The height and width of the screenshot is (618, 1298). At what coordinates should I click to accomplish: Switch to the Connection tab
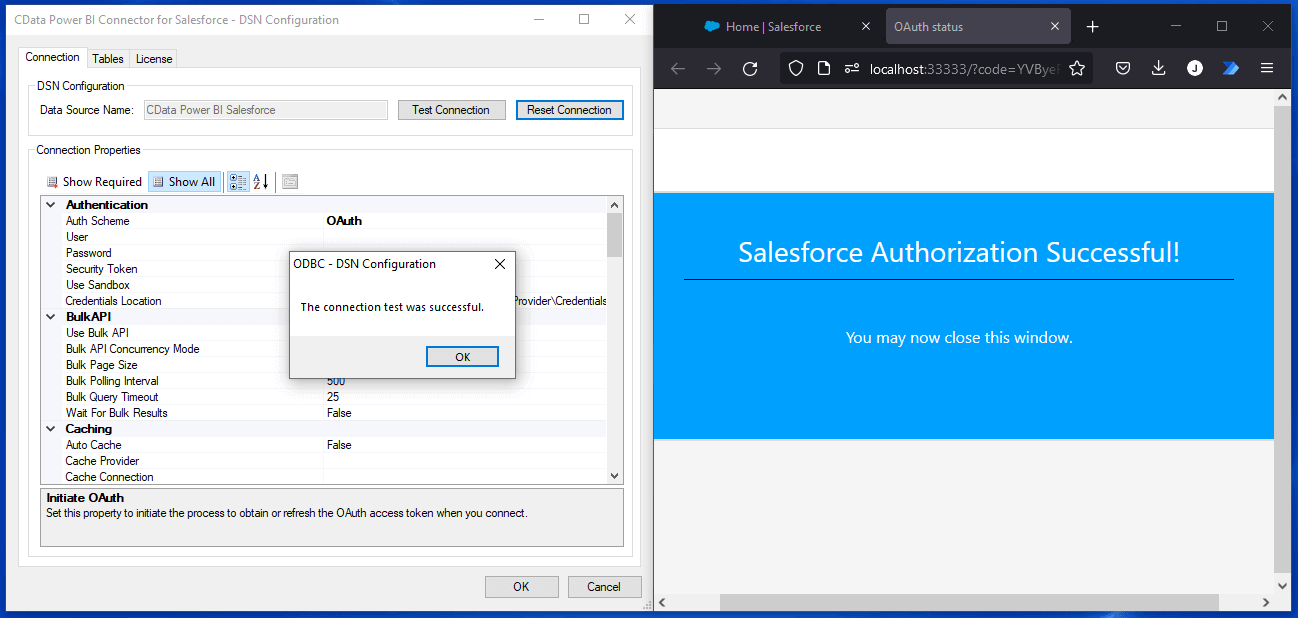click(x=53, y=57)
